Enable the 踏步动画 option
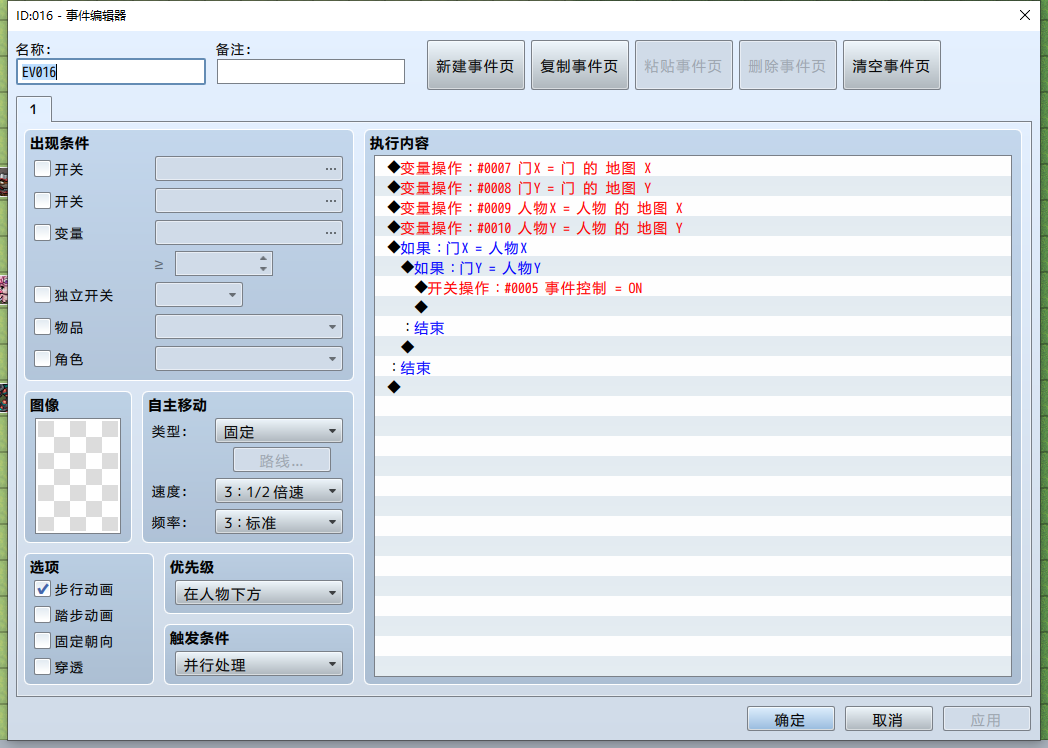Viewport: 1048px width, 748px height. pos(42,615)
